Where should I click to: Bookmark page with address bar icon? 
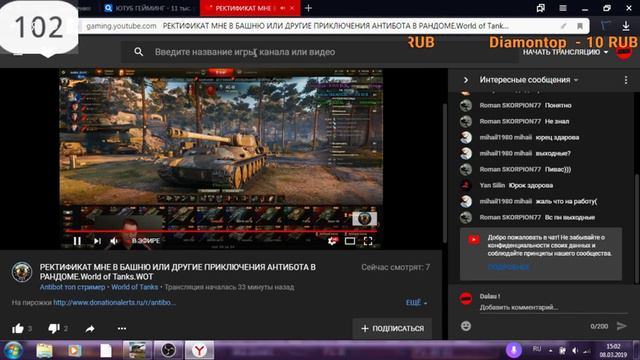(x=580, y=26)
